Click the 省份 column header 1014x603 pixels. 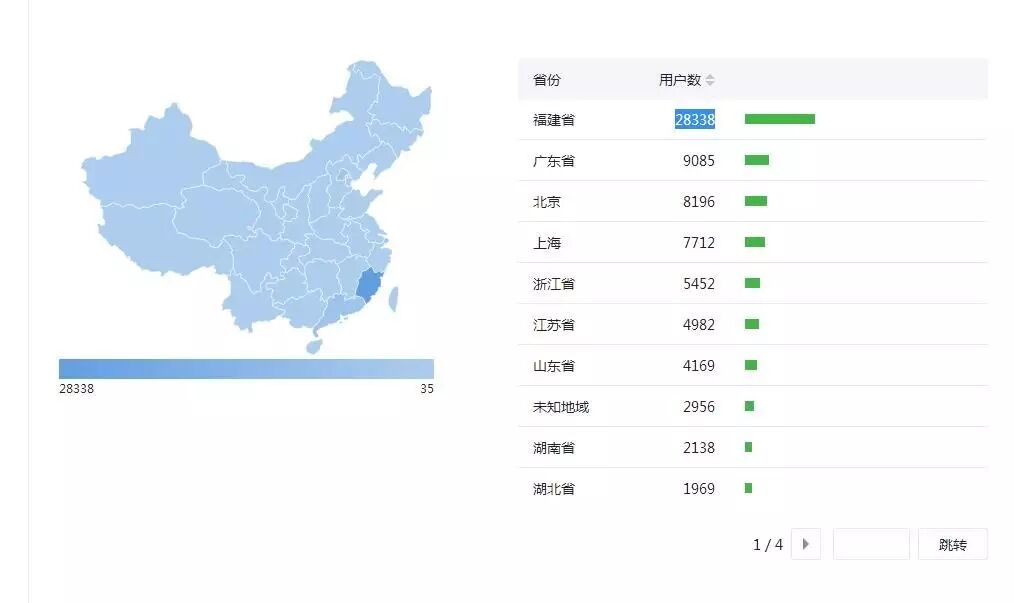coord(547,80)
